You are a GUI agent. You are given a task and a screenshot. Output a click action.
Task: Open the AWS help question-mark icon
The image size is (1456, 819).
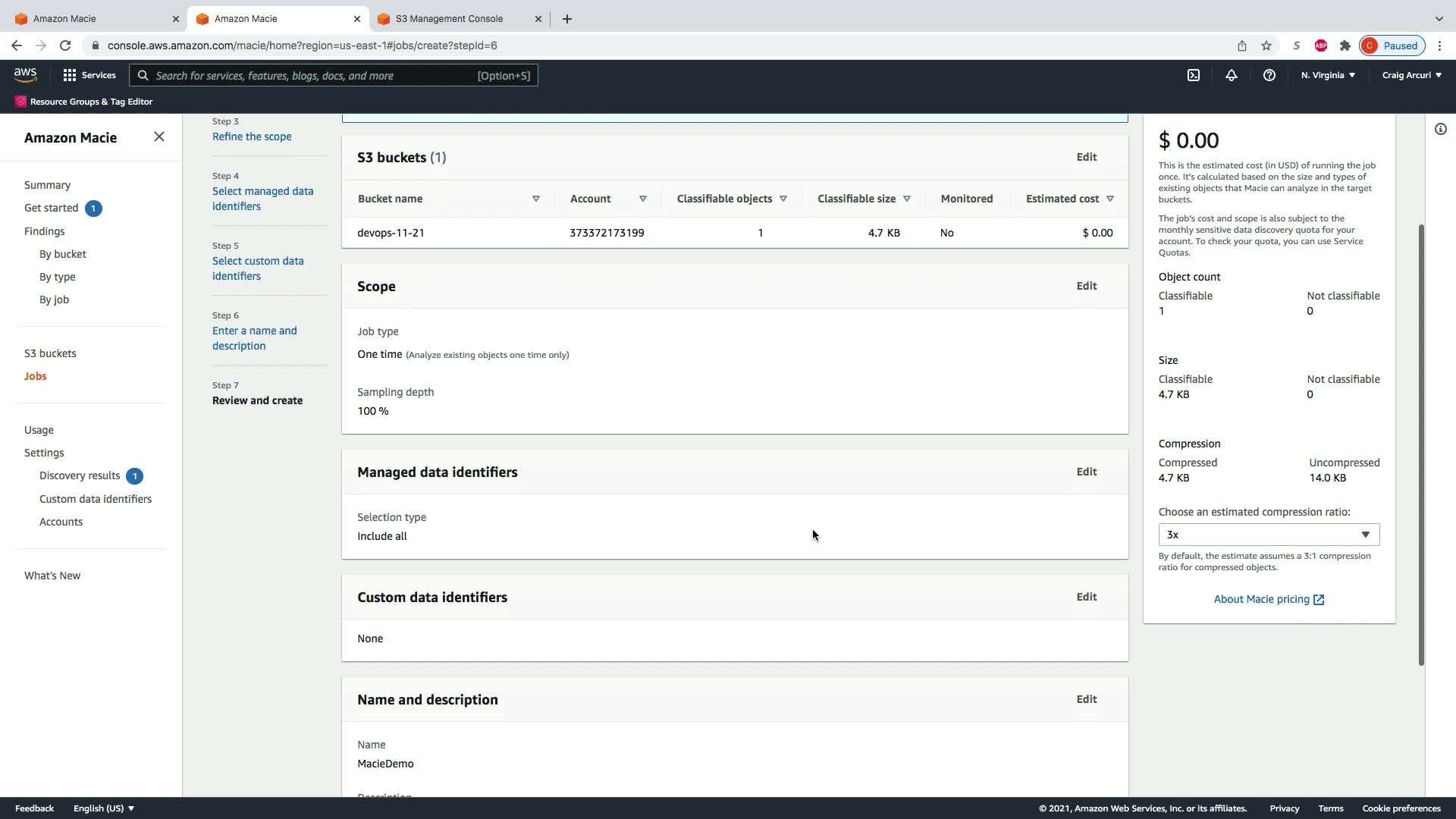[1269, 75]
